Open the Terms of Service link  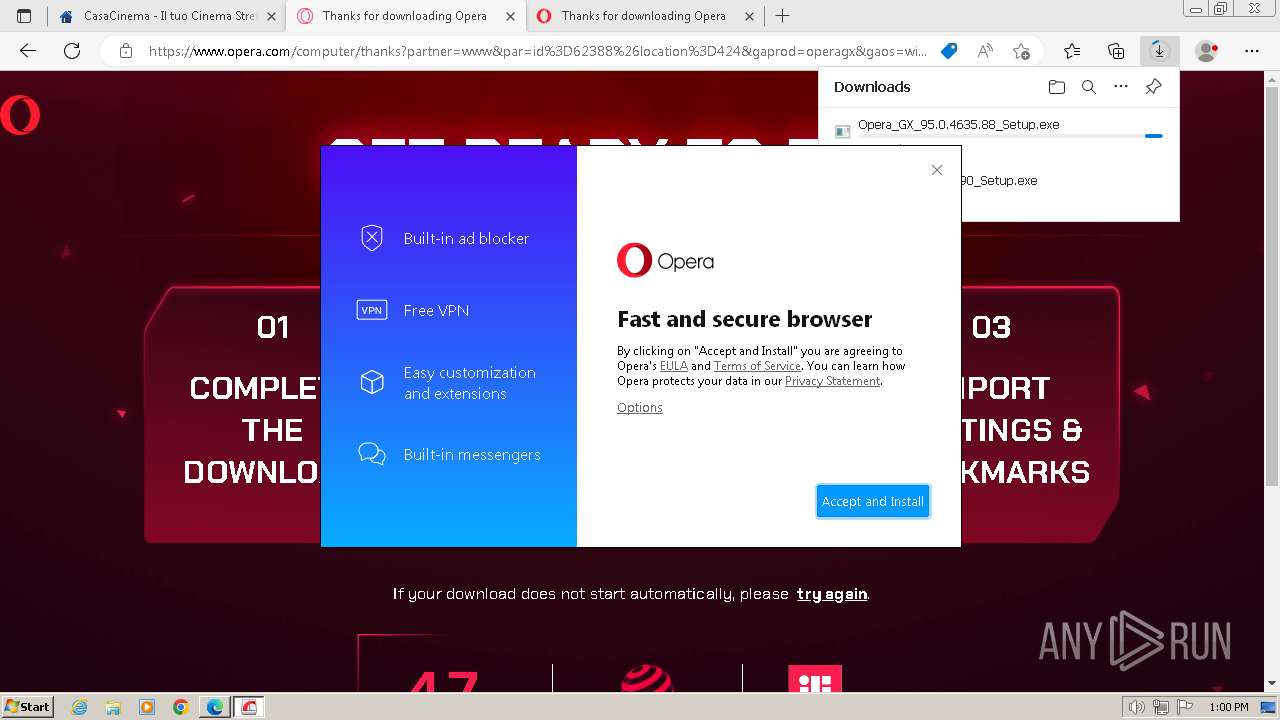(757, 366)
